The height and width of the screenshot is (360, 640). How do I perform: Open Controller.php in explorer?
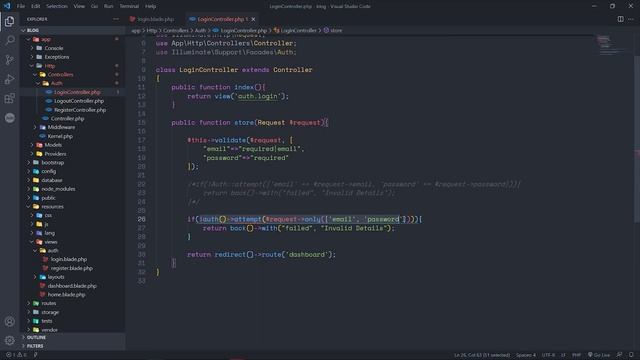pyautogui.click(x=67, y=118)
